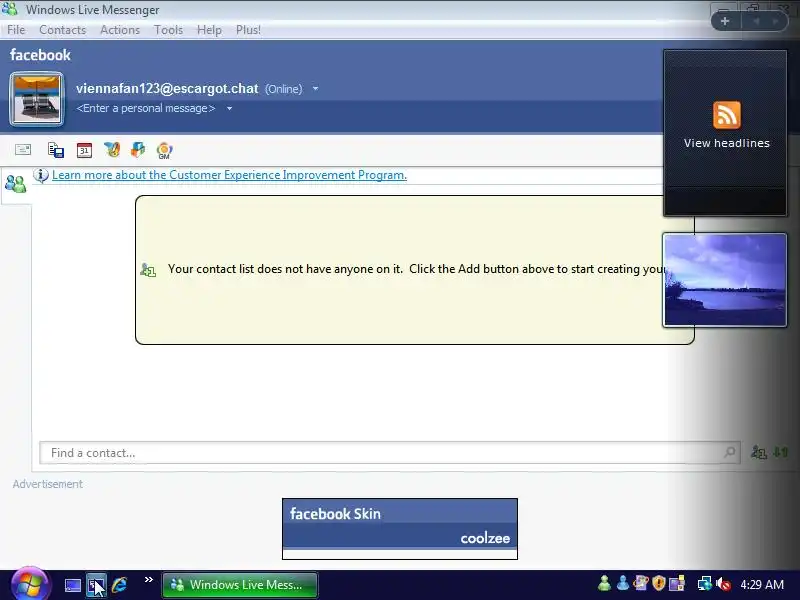
Task: Open the Help menu
Action: [209, 30]
